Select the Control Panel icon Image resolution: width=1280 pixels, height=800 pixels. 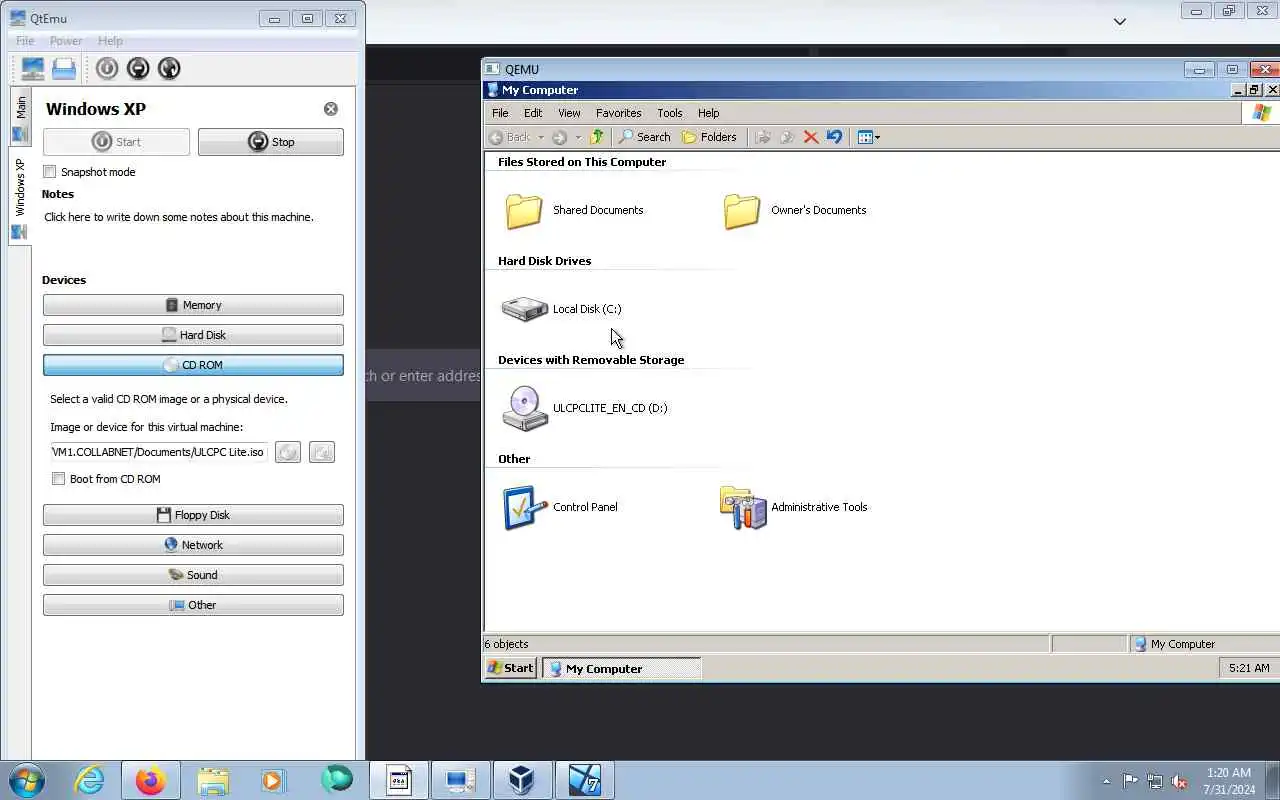click(560, 507)
